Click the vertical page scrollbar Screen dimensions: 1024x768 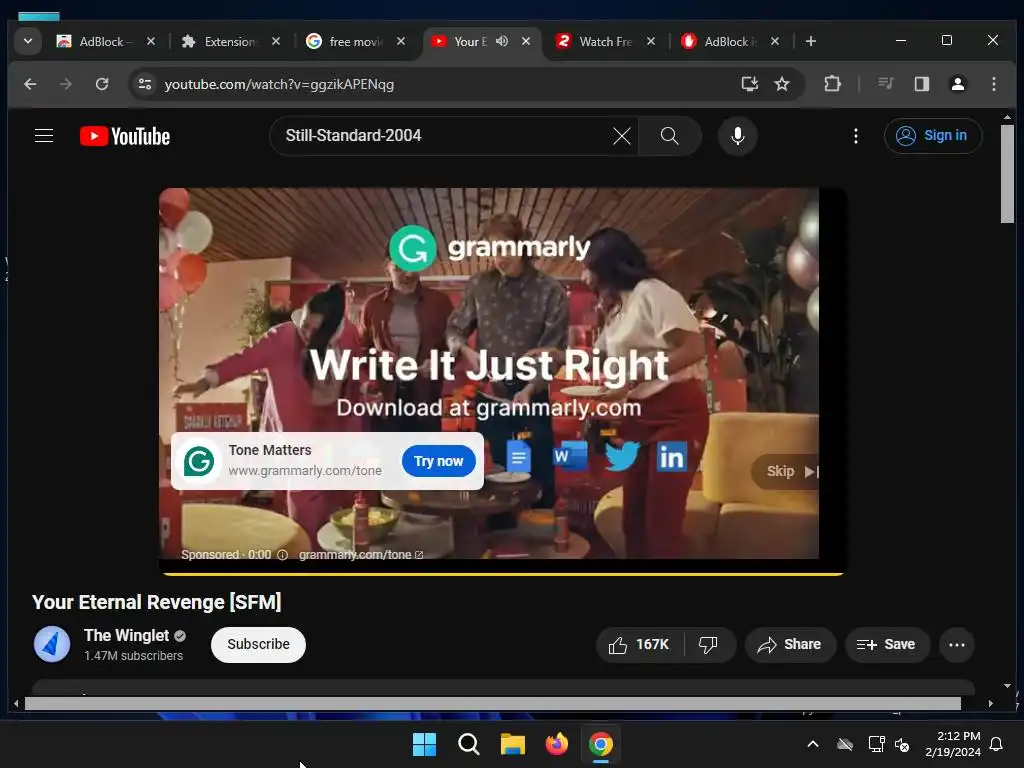[x=1008, y=174]
